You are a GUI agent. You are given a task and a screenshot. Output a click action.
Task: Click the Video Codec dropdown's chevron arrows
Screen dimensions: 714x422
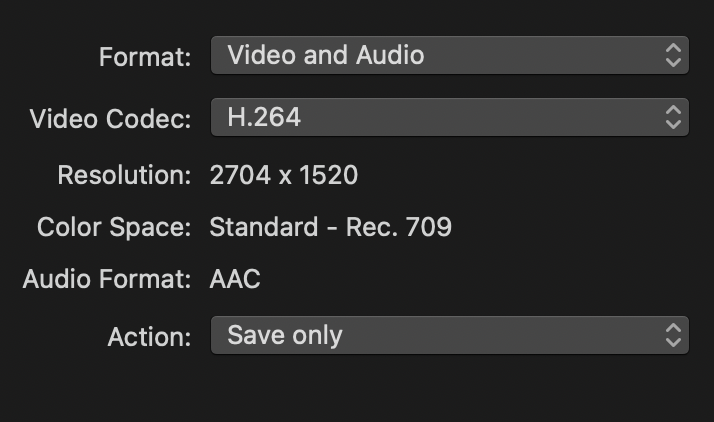pos(673,118)
